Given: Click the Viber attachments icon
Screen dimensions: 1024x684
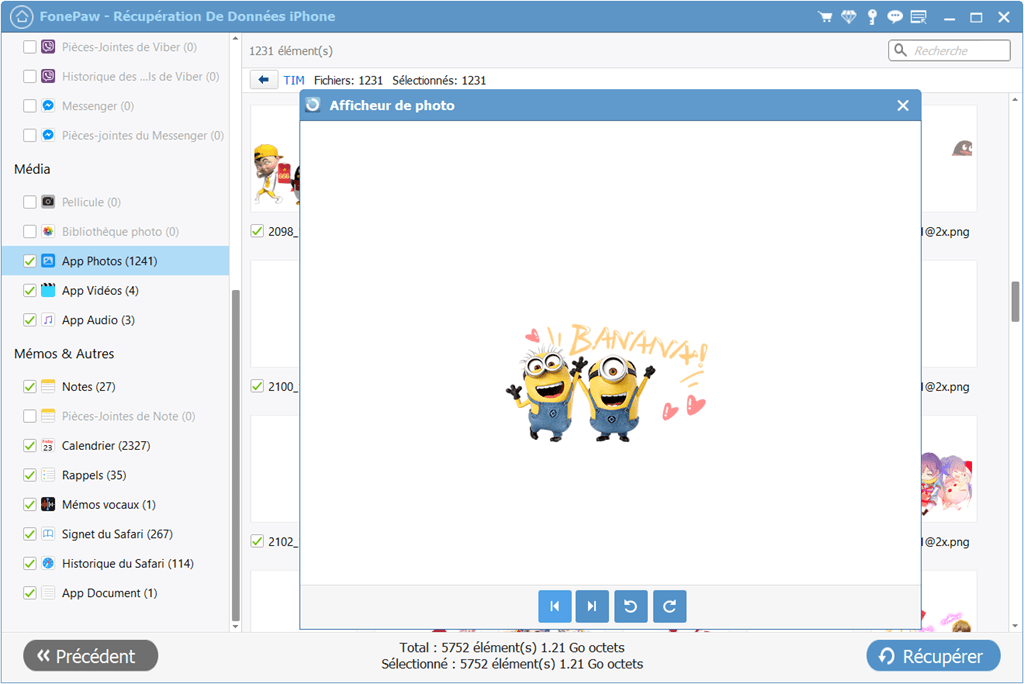Looking at the screenshot, I should point(48,47).
